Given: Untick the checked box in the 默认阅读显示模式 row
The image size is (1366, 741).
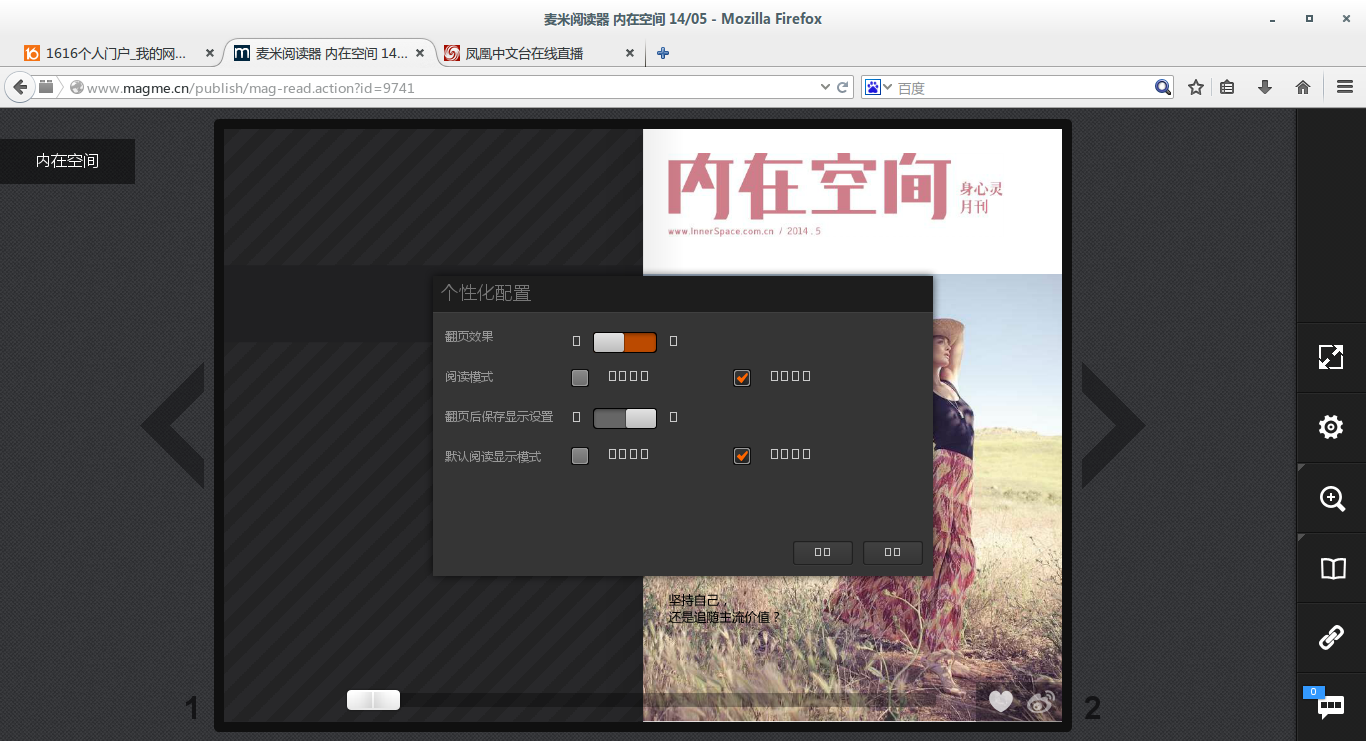Looking at the screenshot, I should 742,456.
